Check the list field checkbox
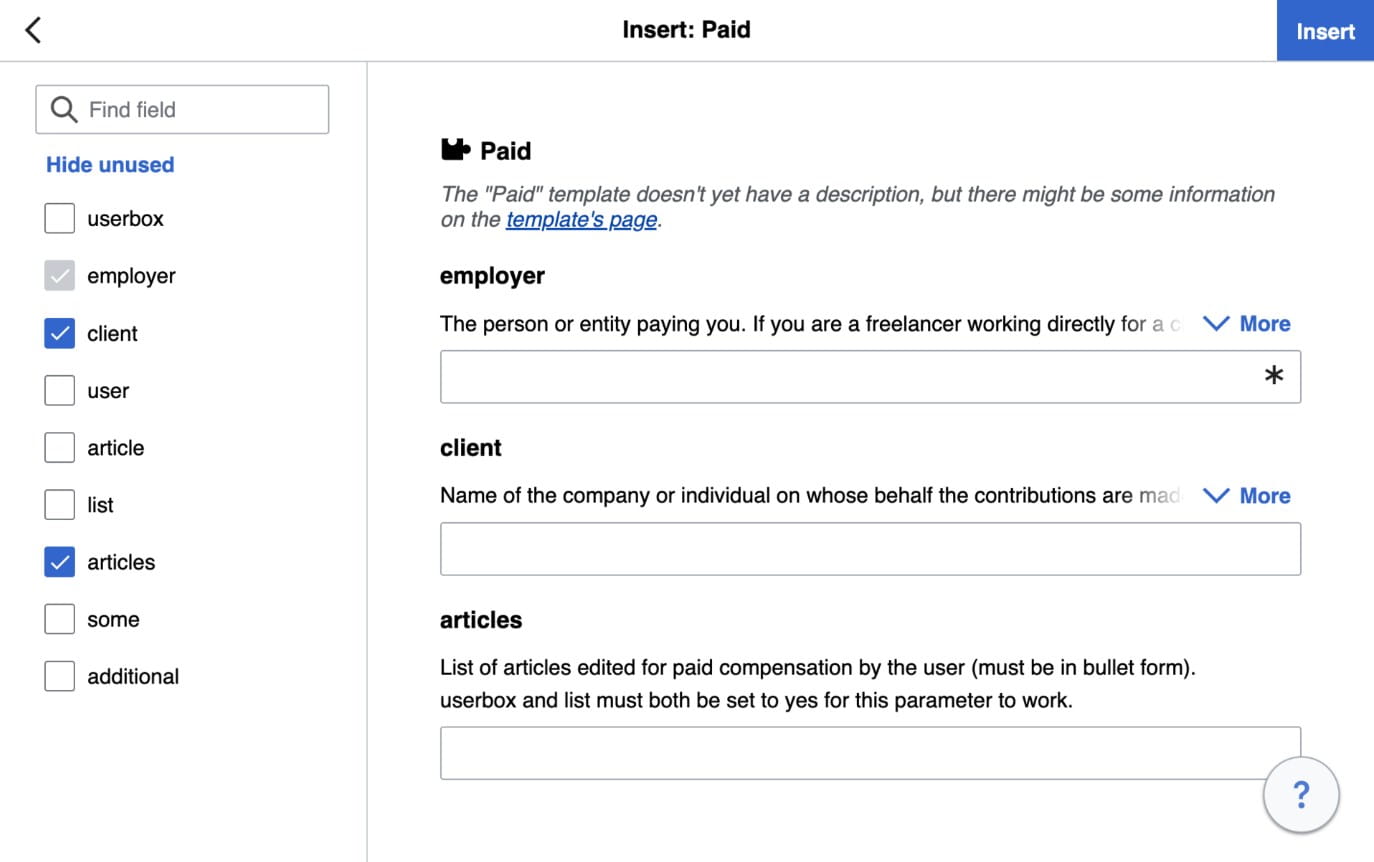The width and height of the screenshot is (1374, 862). point(60,505)
